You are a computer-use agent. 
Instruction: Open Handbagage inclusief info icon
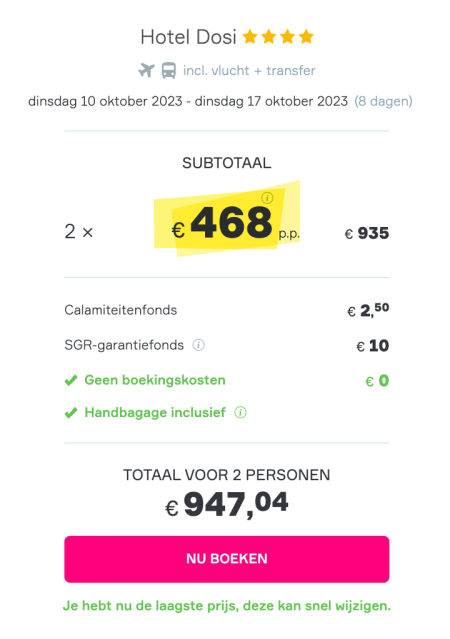pos(240,412)
